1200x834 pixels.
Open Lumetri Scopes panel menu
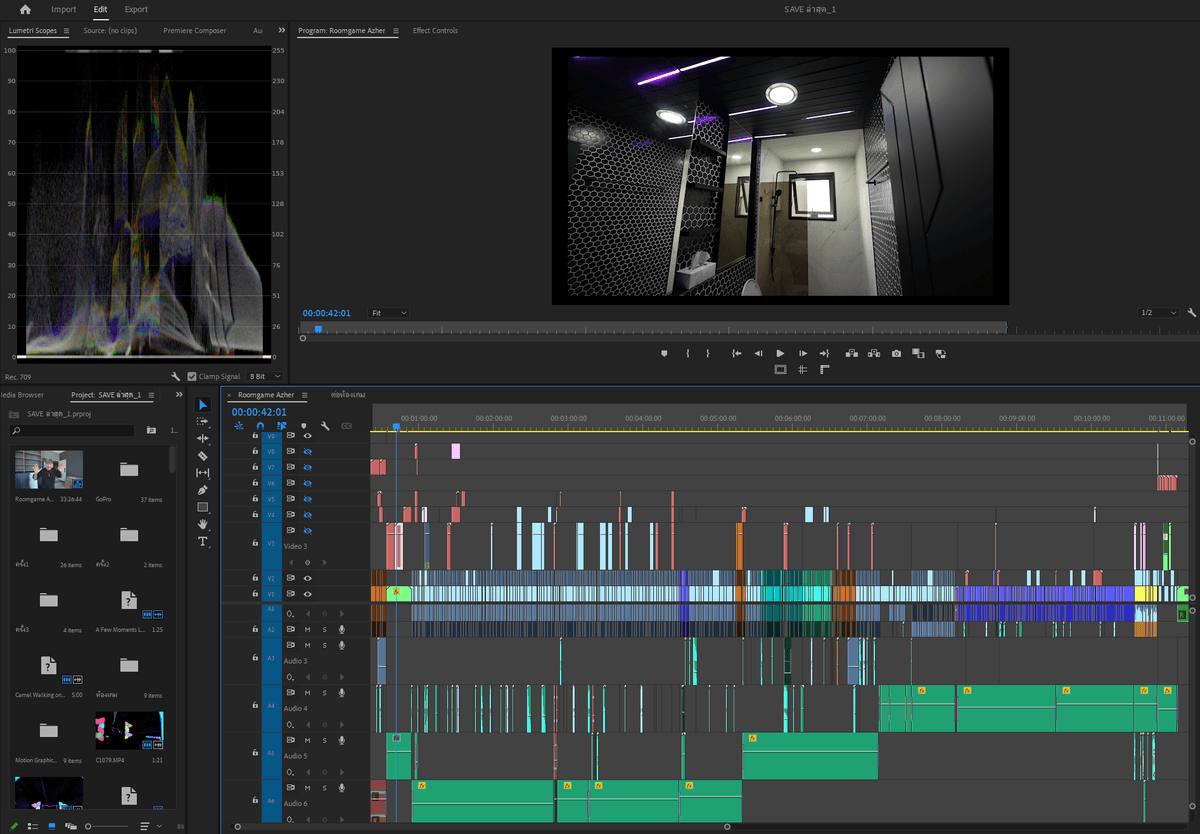coord(67,31)
